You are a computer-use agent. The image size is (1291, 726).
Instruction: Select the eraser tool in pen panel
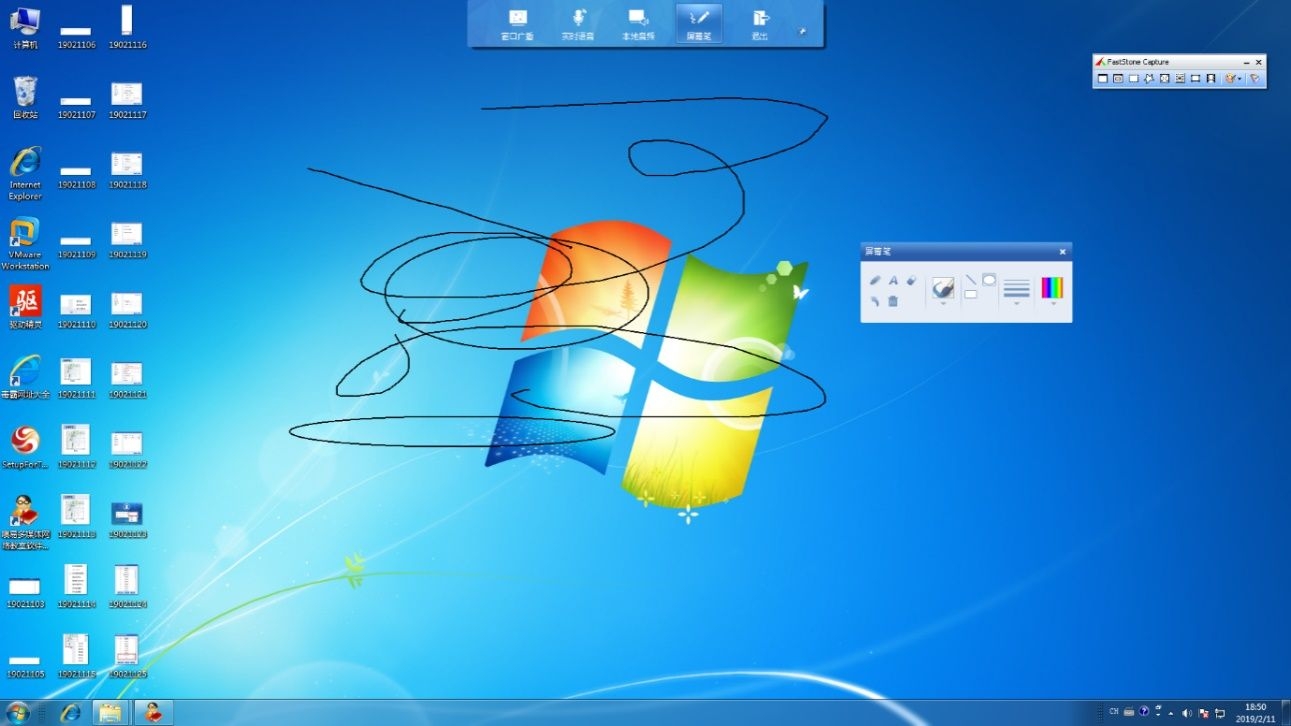click(x=911, y=281)
